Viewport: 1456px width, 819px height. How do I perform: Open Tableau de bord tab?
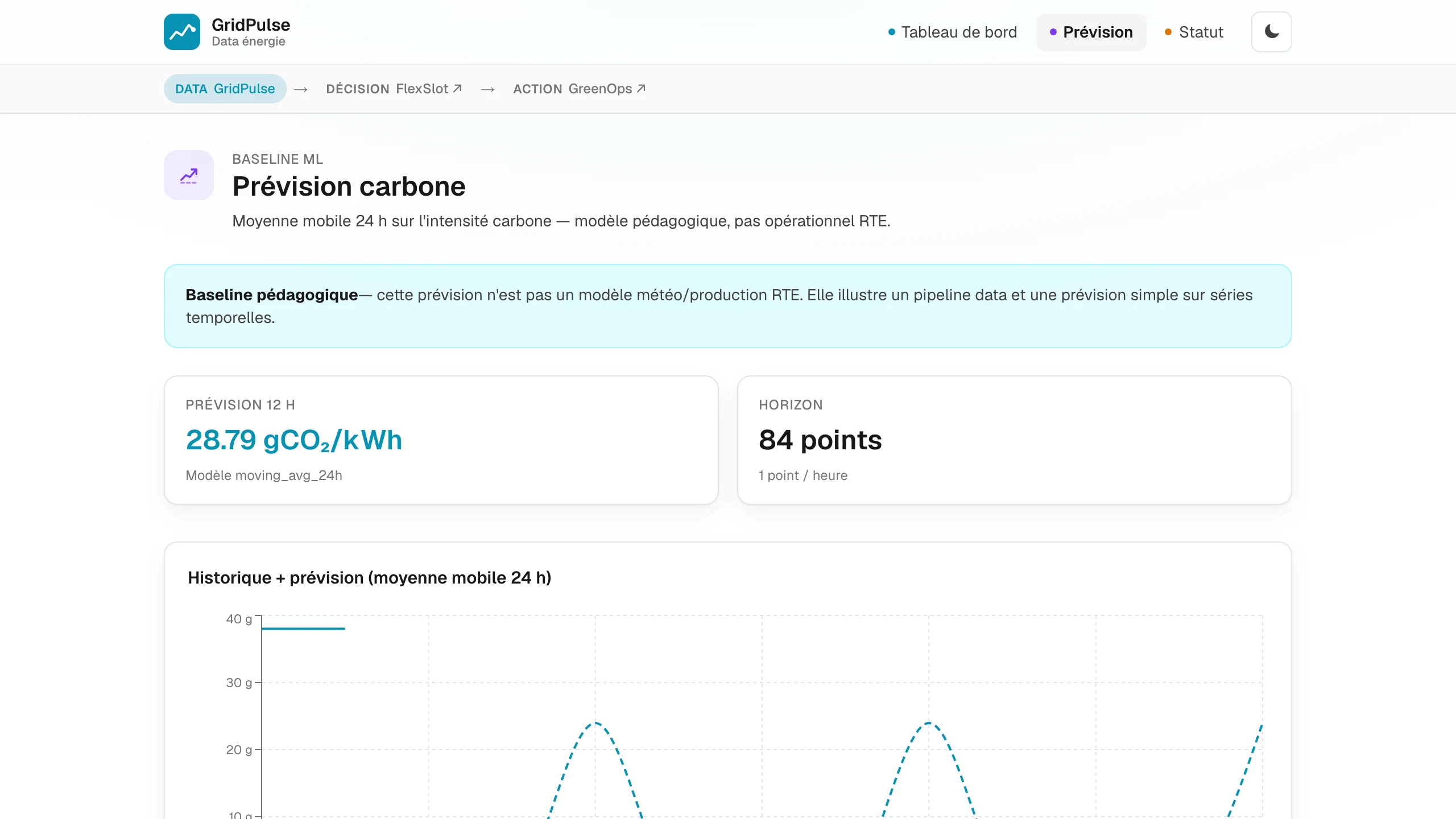click(953, 32)
